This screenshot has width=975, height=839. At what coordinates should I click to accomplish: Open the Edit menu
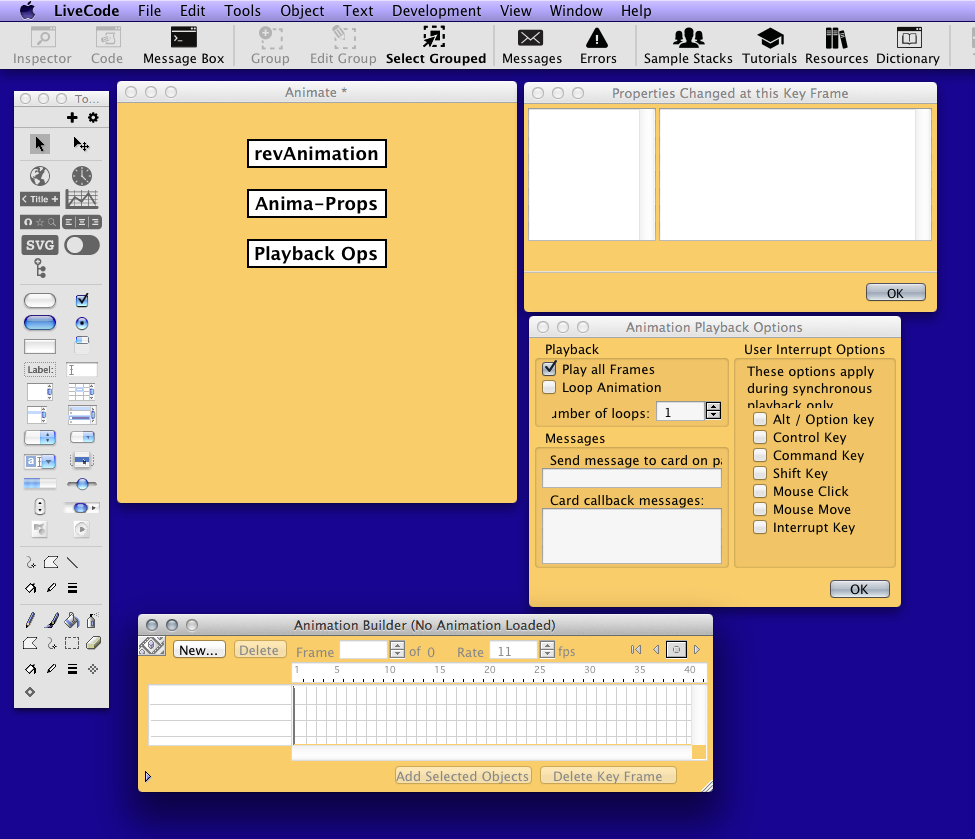(x=192, y=11)
